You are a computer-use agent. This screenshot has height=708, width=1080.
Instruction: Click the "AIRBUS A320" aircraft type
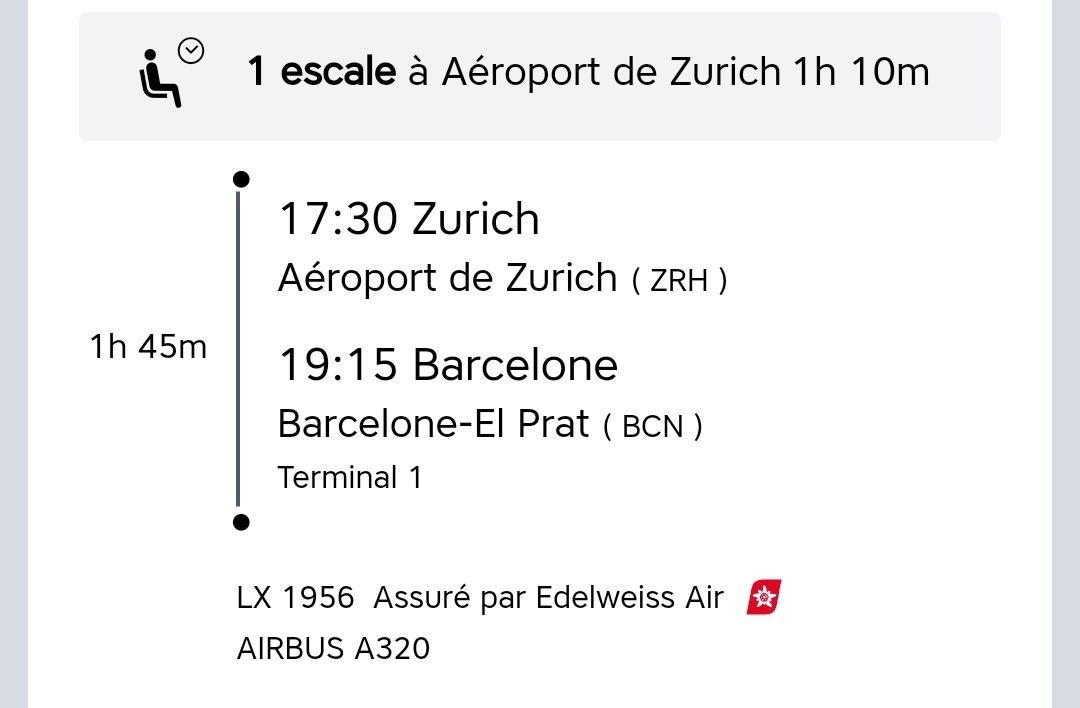[x=333, y=648]
